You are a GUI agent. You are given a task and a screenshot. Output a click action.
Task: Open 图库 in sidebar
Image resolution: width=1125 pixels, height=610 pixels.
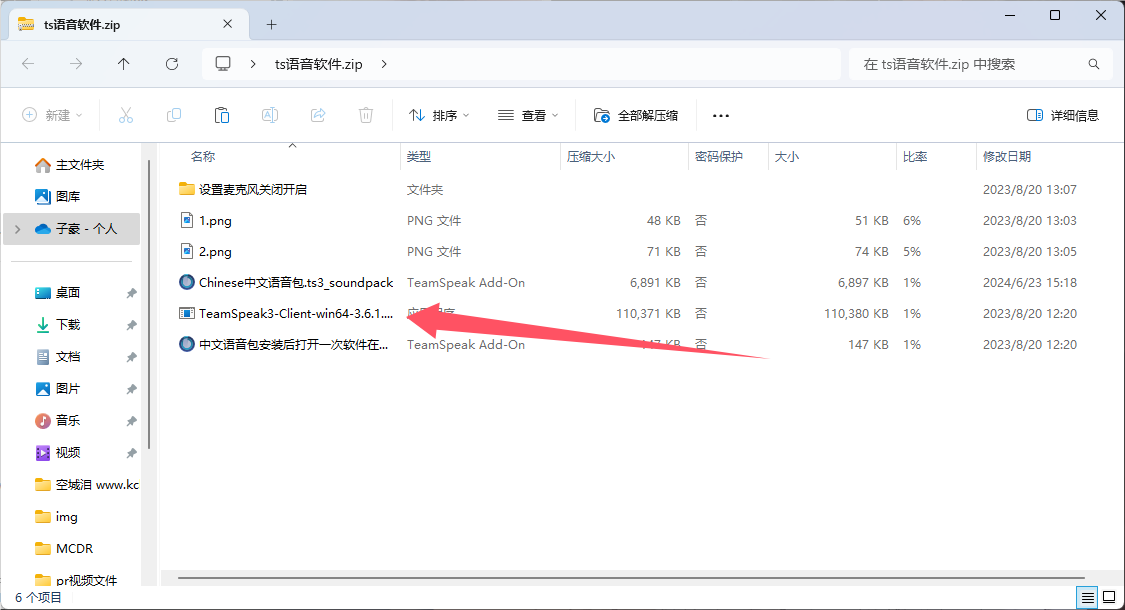pos(57,197)
